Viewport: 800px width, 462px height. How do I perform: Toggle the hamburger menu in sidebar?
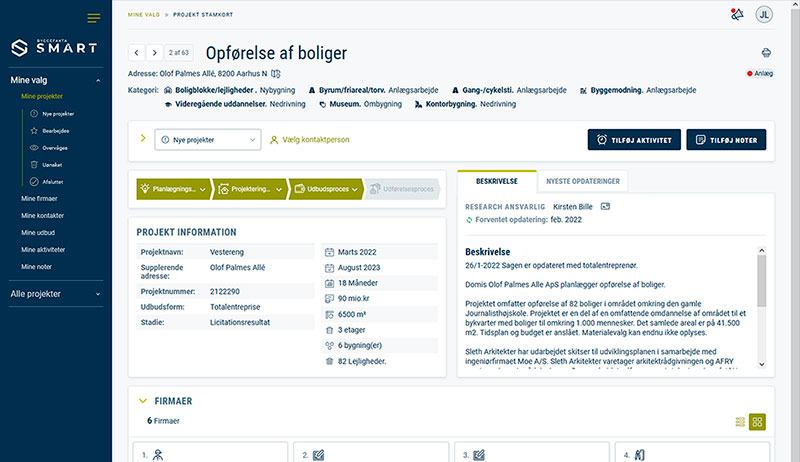pyautogui.click(x=94, y=18)
